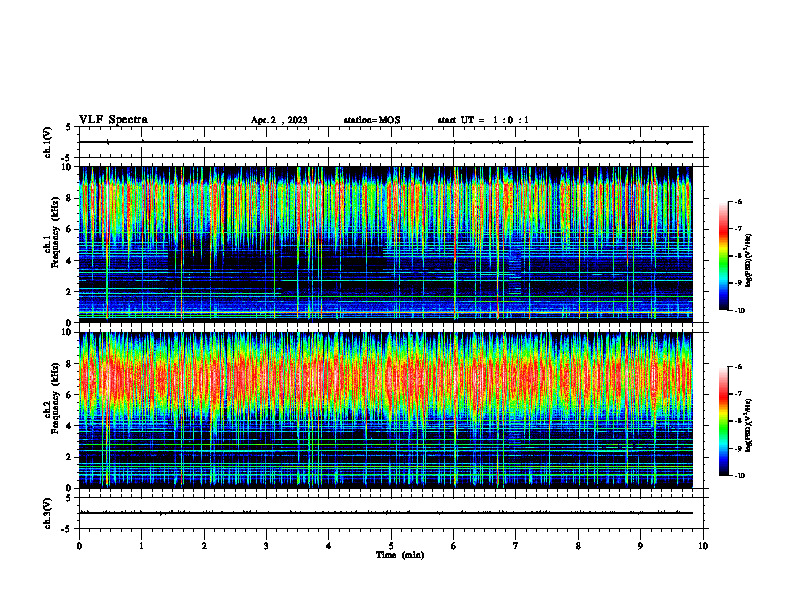Screen dimensions: 792x612
Task: Click time axis tick label "6"
Action: (454, 546)
